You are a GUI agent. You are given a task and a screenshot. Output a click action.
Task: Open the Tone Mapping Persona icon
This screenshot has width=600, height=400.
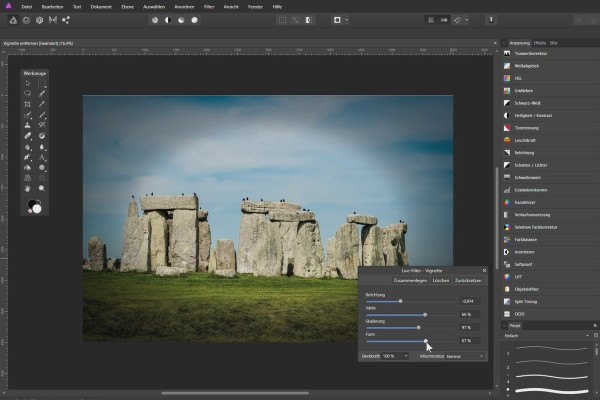(x=53, y=20)
